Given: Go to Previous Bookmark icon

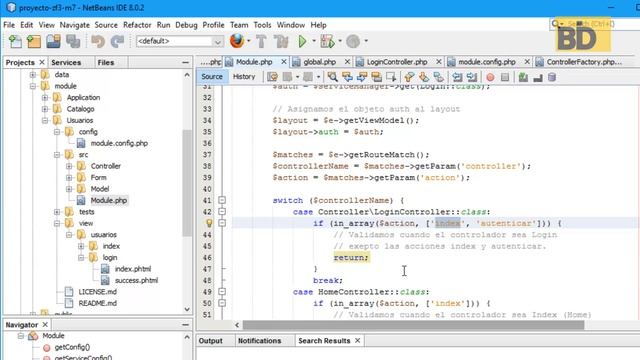Looking at the screenshot, I should coord(409,77).
